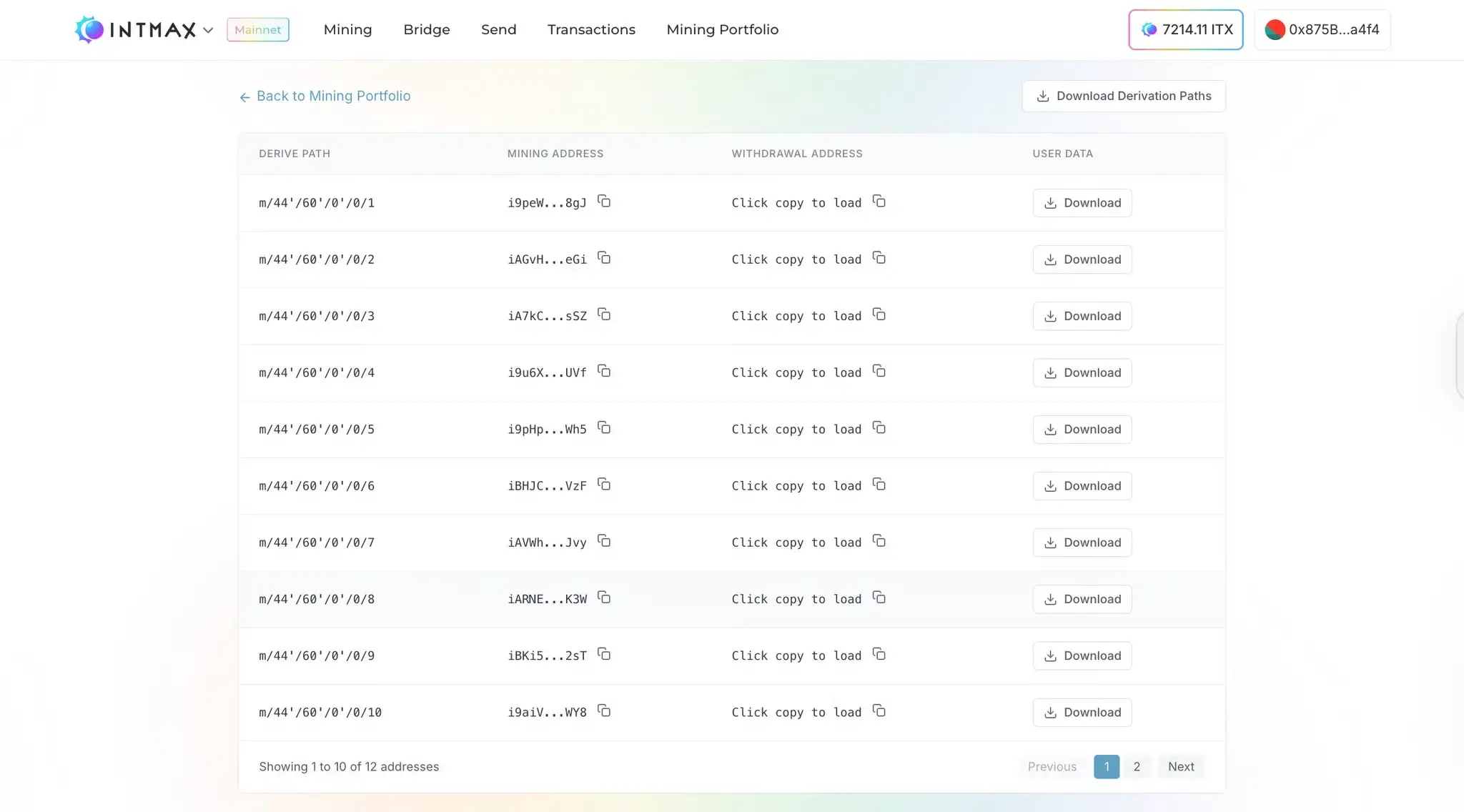Click Download Derivation Paths button

coord(1123,96)
